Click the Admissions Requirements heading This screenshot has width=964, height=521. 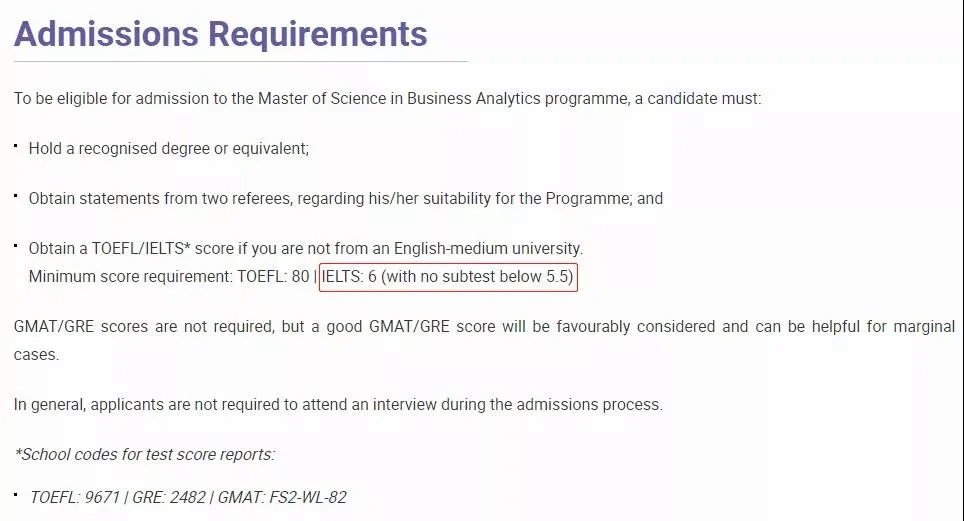(x=220, y=34)
